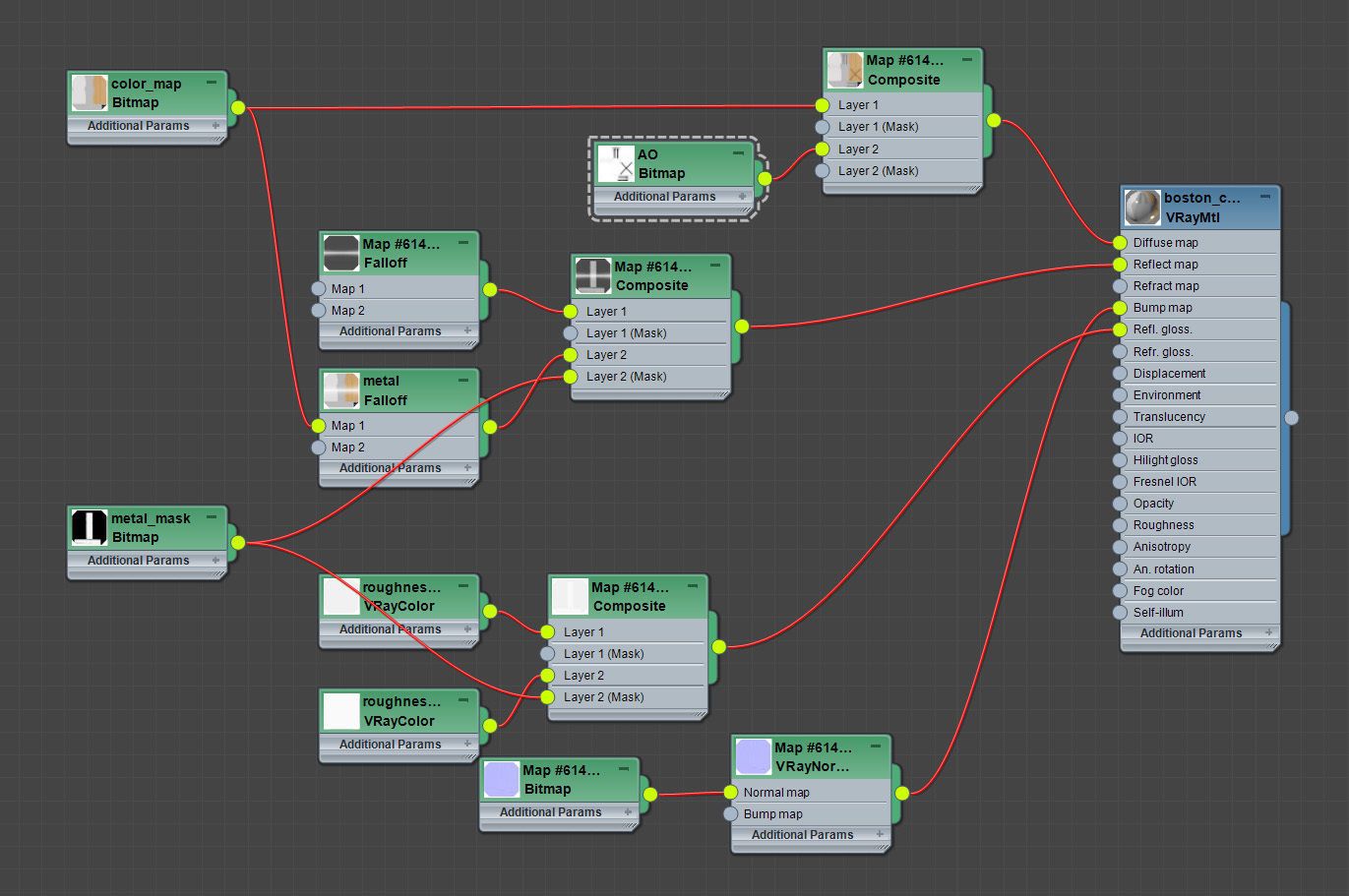This screenshot has height=896, width=1349.
Task: Expand Additional Params on Map #614 Falloff
Action: coord(467,331)
